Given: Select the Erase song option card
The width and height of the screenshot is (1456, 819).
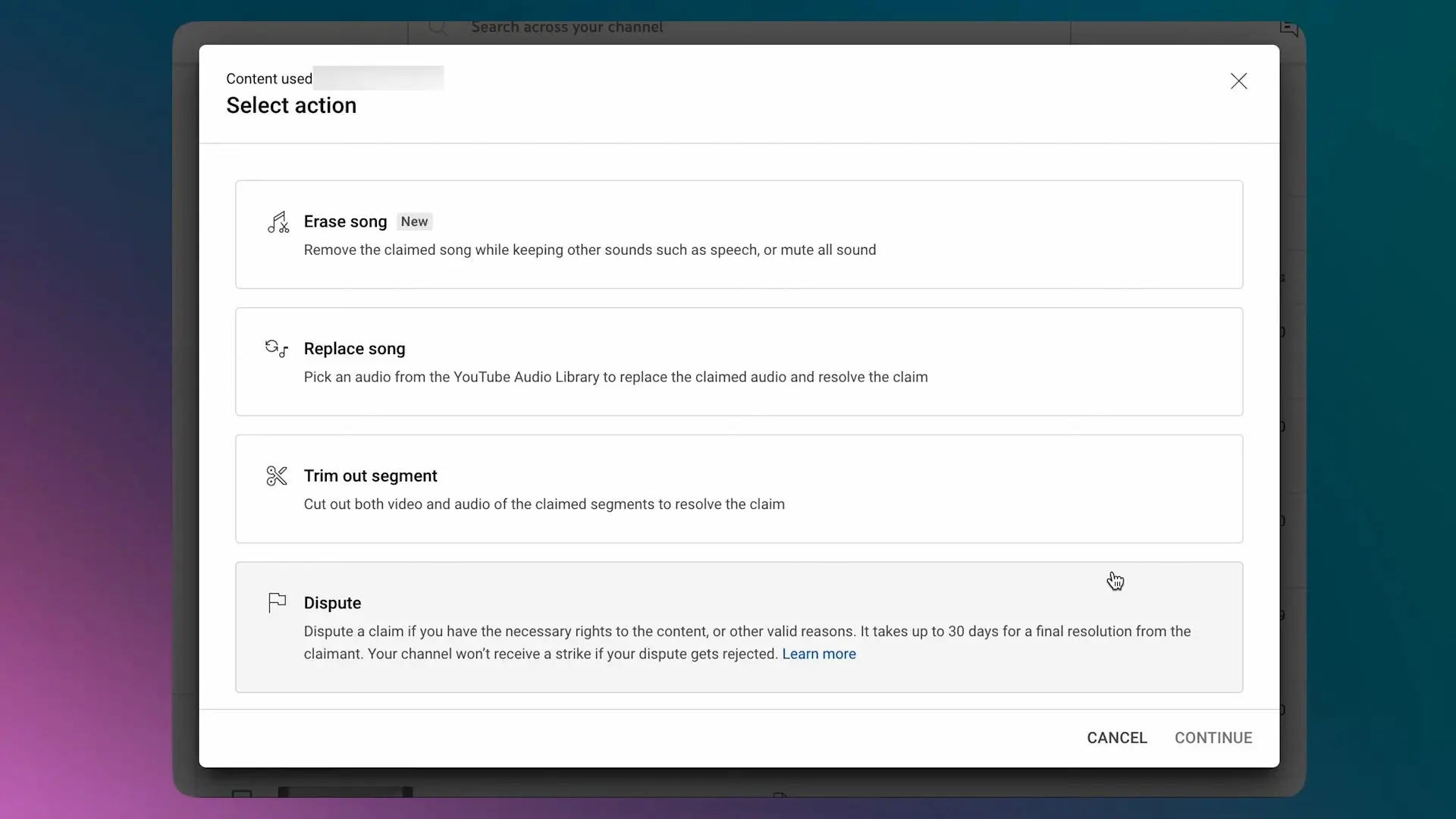Looking at the screenshot, I should [739, 234].
